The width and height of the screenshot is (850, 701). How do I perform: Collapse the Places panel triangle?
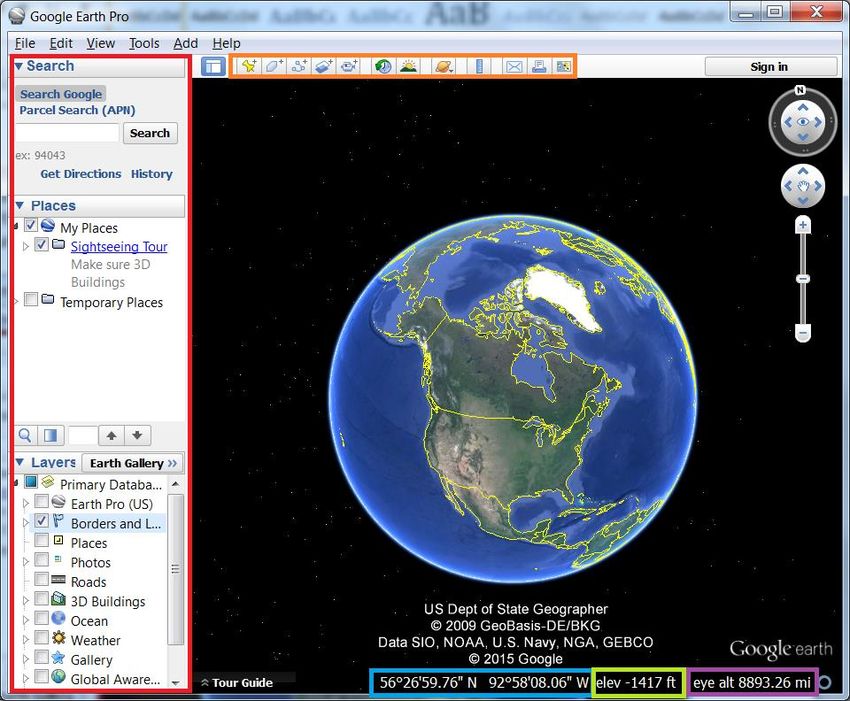click(20, 205)
